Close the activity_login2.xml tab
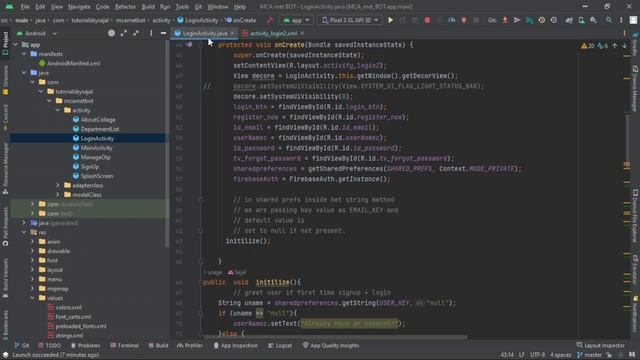This screenshot has height=360, width=640. point(302,33)
